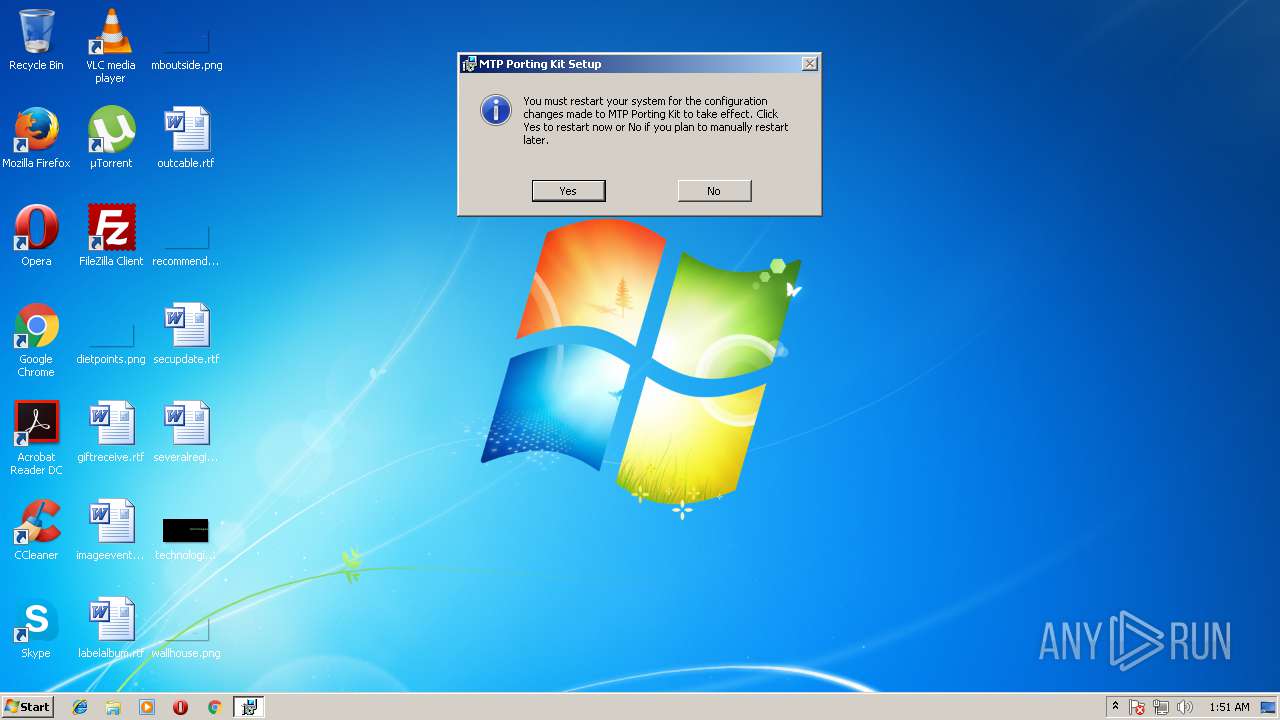The height and width of the screenshot is (720, 1280).
Task: Launch Internet Explorer from taskbar
Action: pyautogui.click(x=80, y=707)
